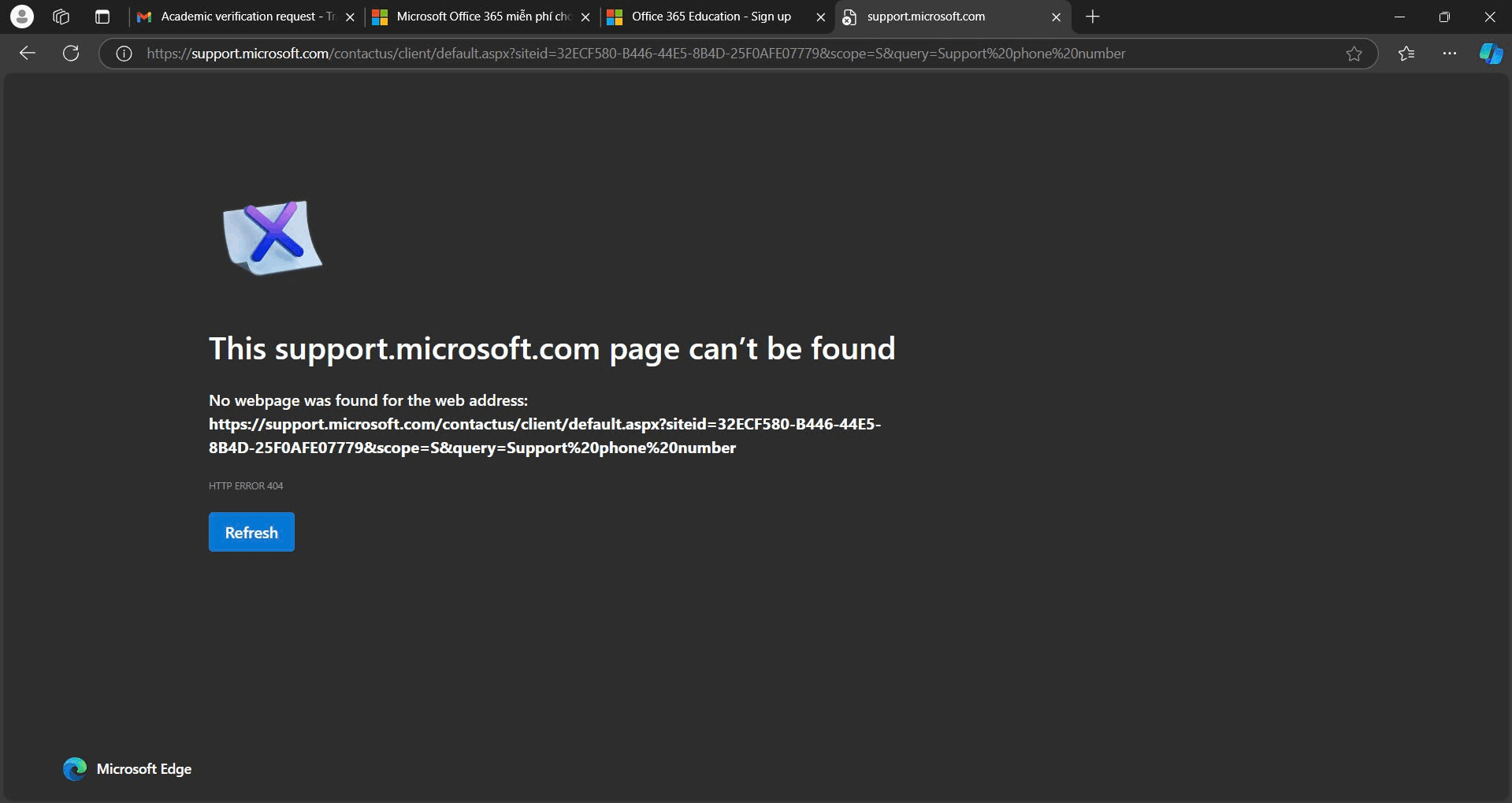The image size is (1512, 803).
Task: Restore down the Edge browser window
Action: click(x=1444, y=17)
